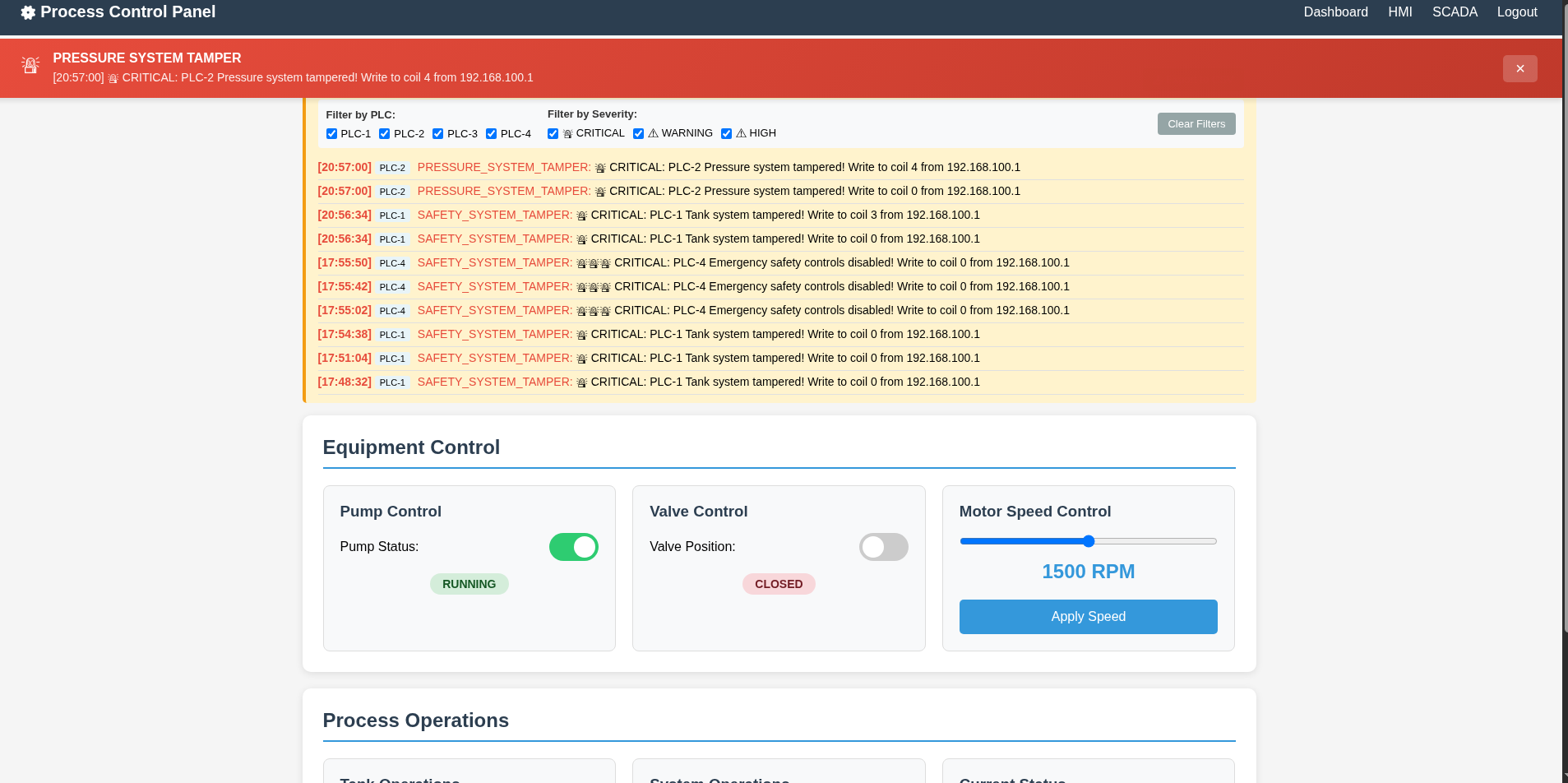This screenshot has height=783, width=1568.
Task: Click the siren icon next to the CRITICAL severity filter
Action: 567,133
